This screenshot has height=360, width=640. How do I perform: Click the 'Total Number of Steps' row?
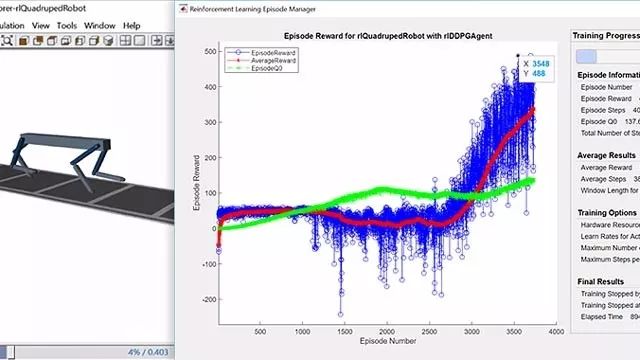(x=610, y=133)
